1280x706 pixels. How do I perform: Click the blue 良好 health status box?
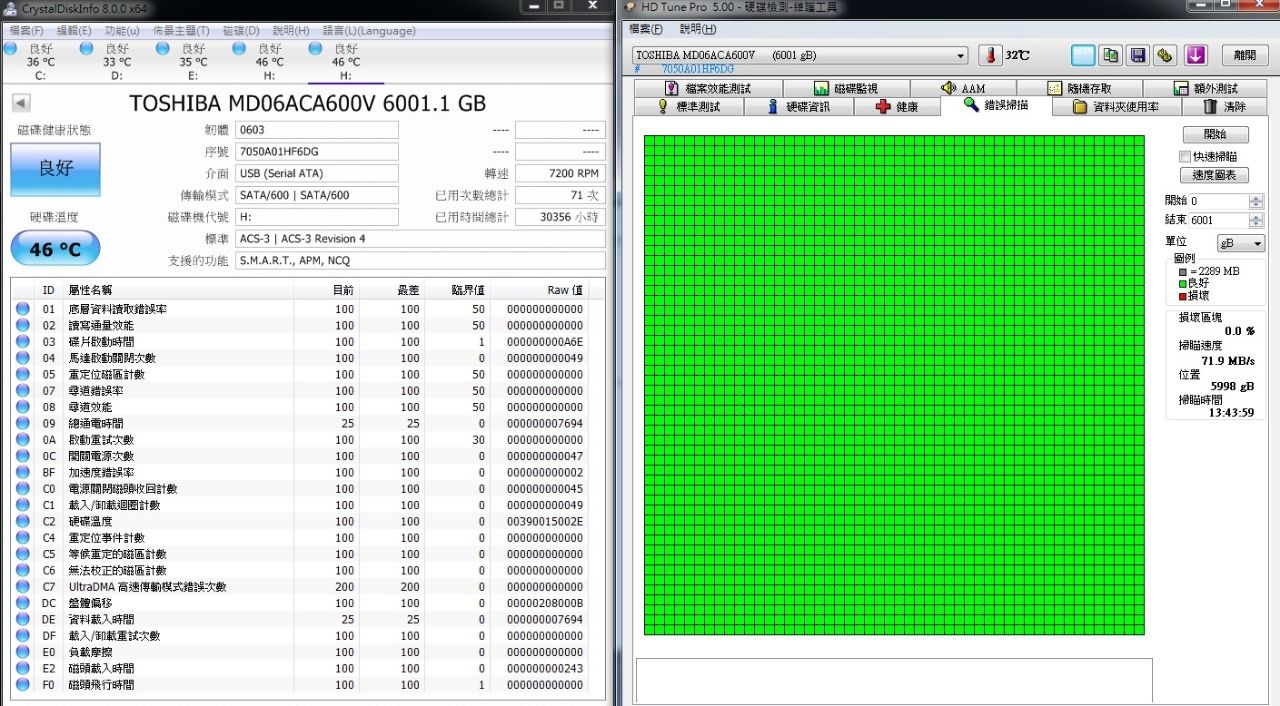(56, 169)
